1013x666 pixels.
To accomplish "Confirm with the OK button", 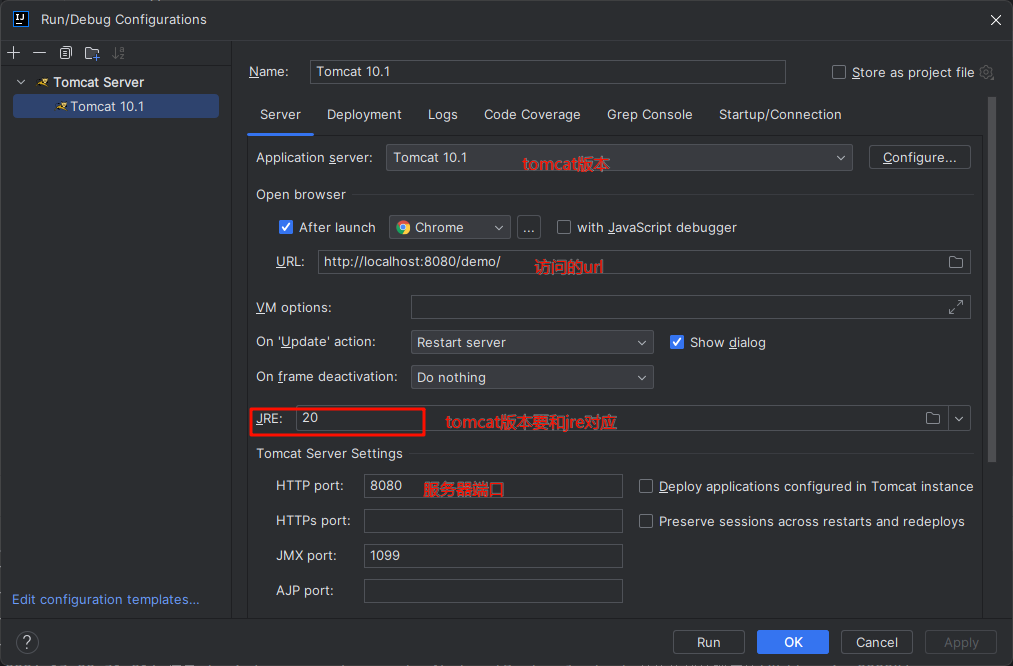I will (793, 642).
